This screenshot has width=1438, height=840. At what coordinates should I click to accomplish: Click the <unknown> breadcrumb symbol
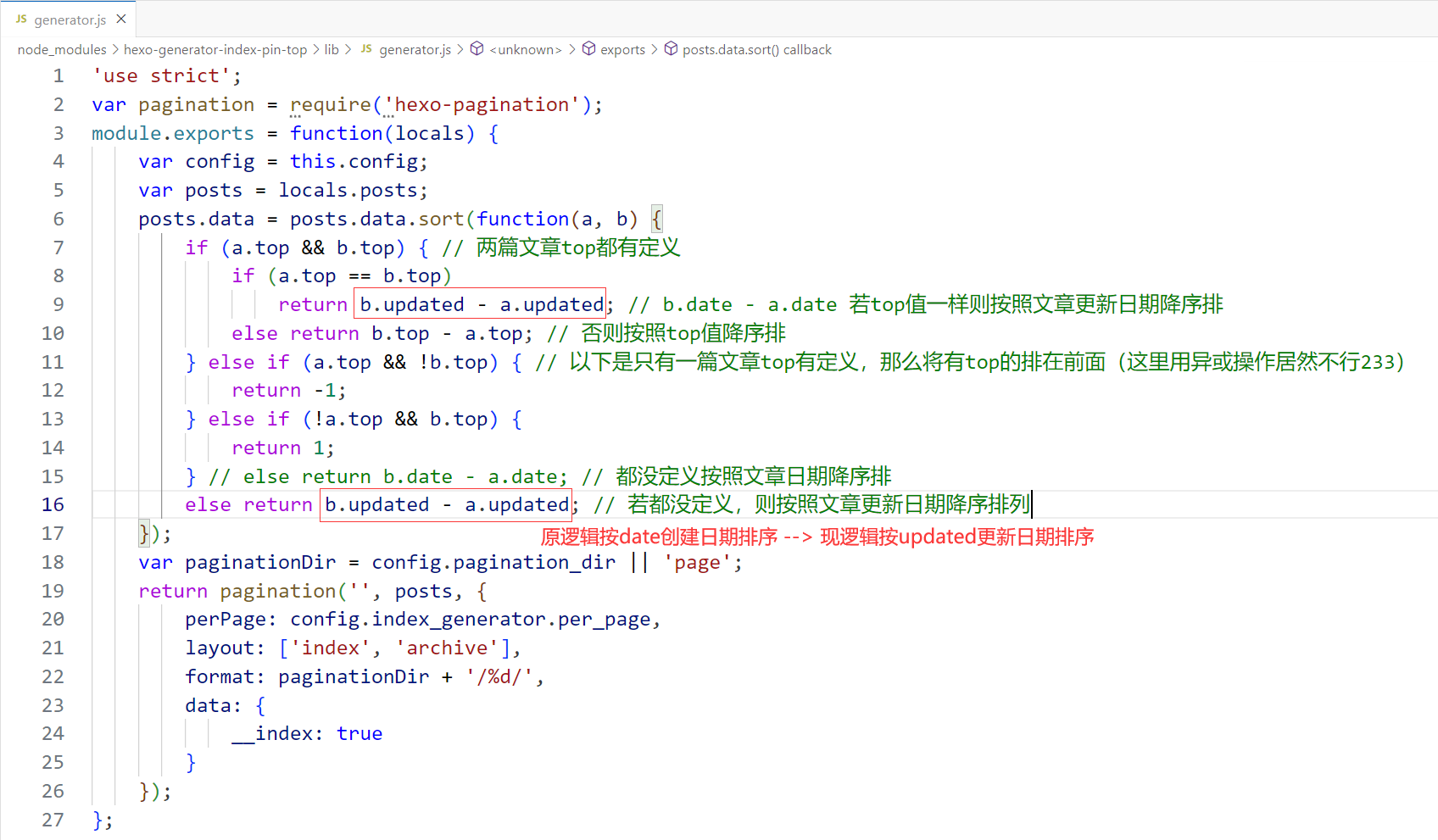(526, 50)
